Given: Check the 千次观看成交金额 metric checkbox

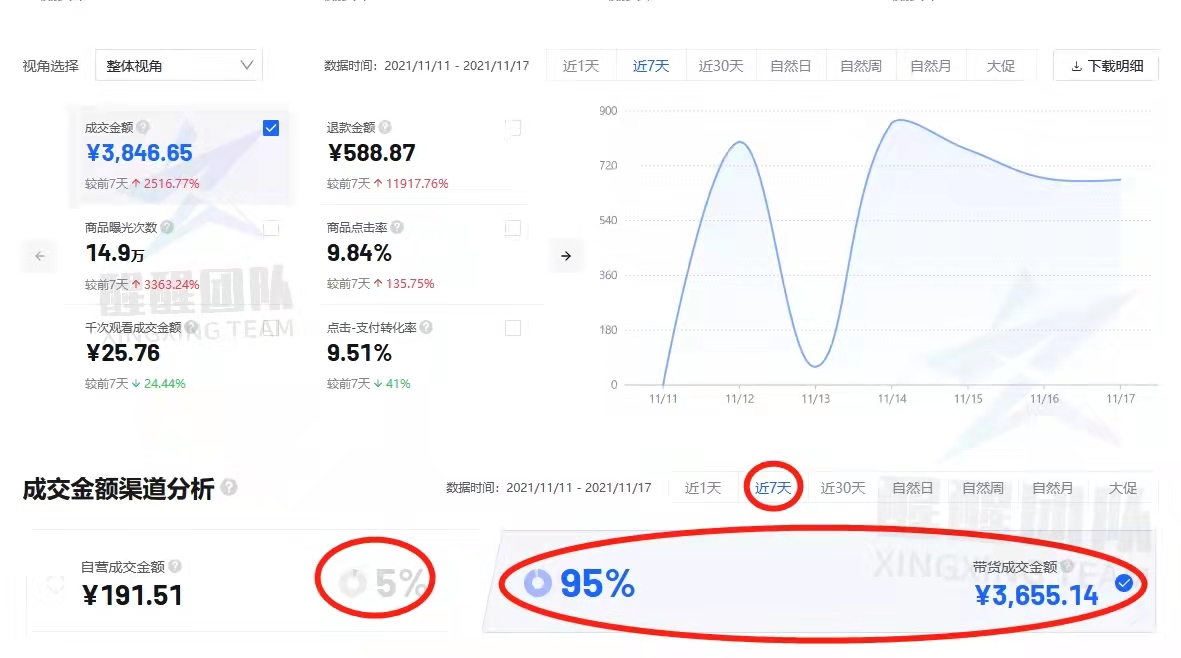Looking at the screenshot, I should (x=271, y=328).
